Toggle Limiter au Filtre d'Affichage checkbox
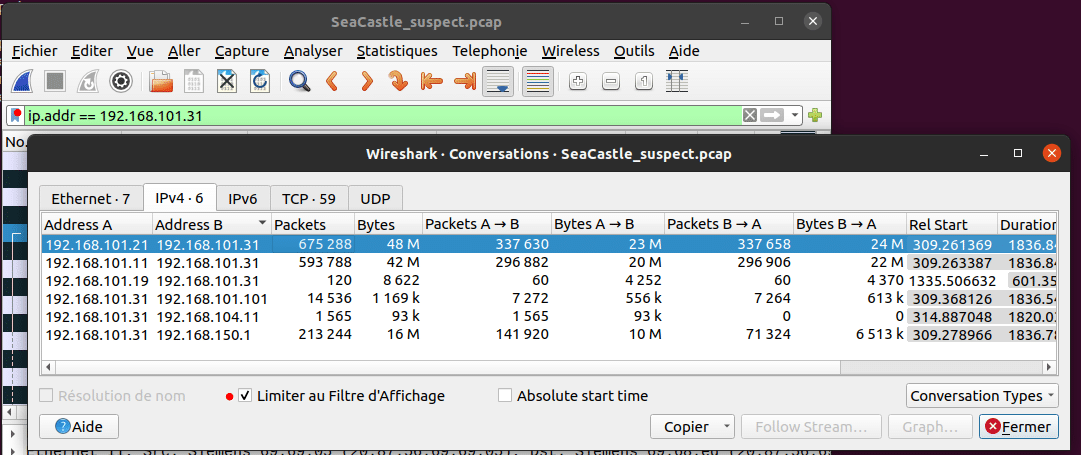The height and width of the screenshot is (455, 1081). tap(244, 396)
